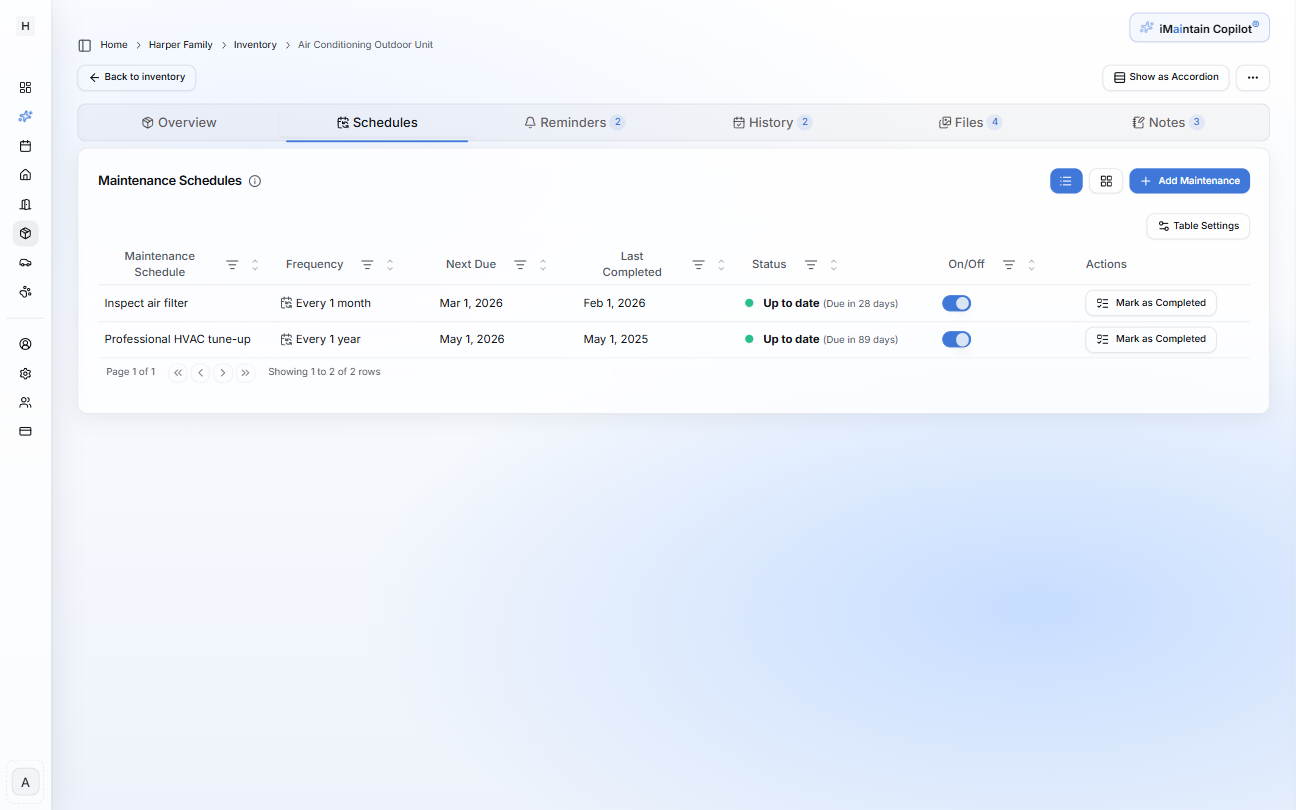Open the Calendar icon in the sidebar
This screenshot has height=810, width=1296.
25,145
